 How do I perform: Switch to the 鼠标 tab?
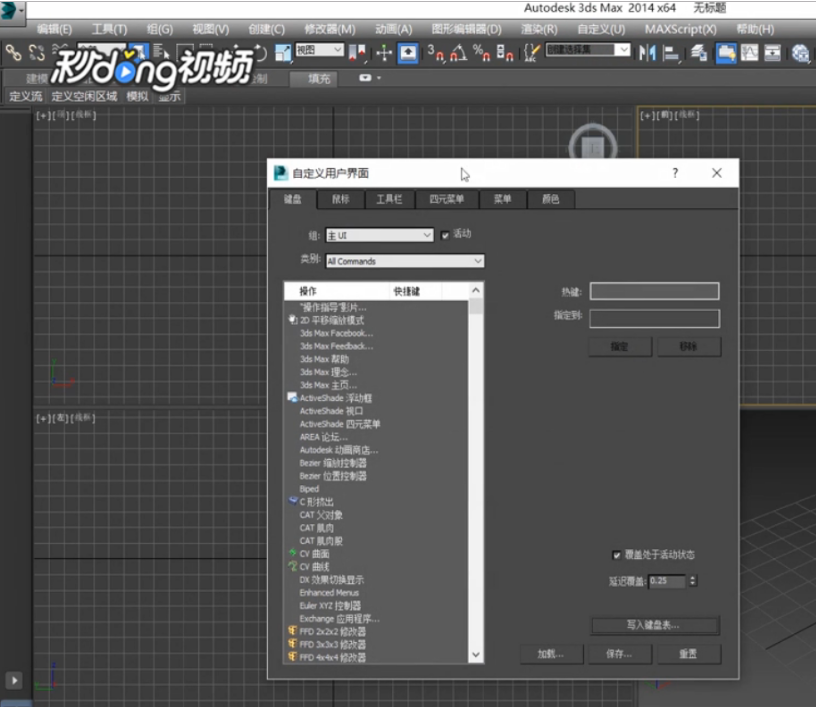tap(341, 199)
